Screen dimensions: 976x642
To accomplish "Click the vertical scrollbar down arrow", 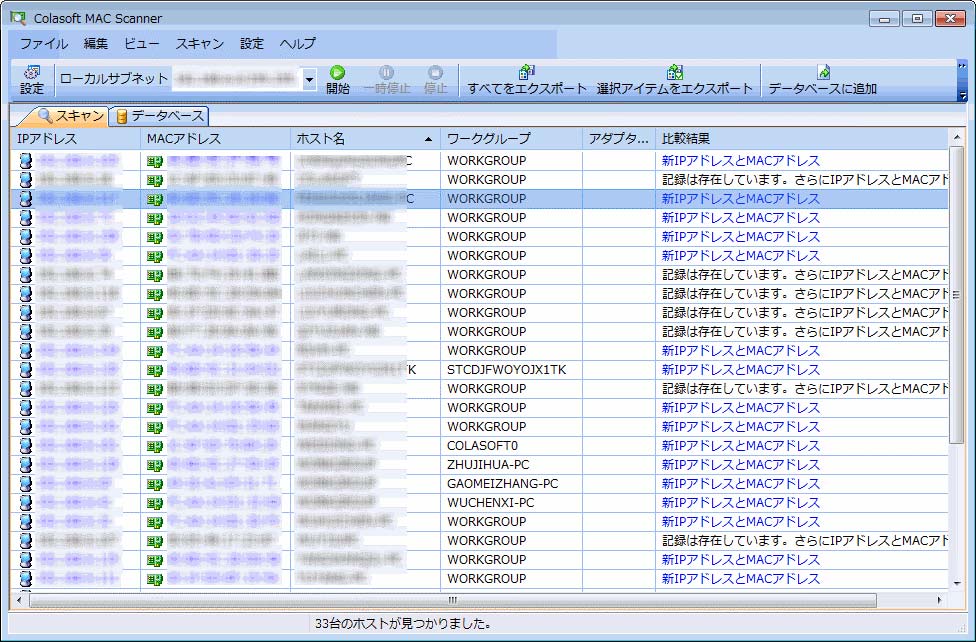I will pos(956,582).
